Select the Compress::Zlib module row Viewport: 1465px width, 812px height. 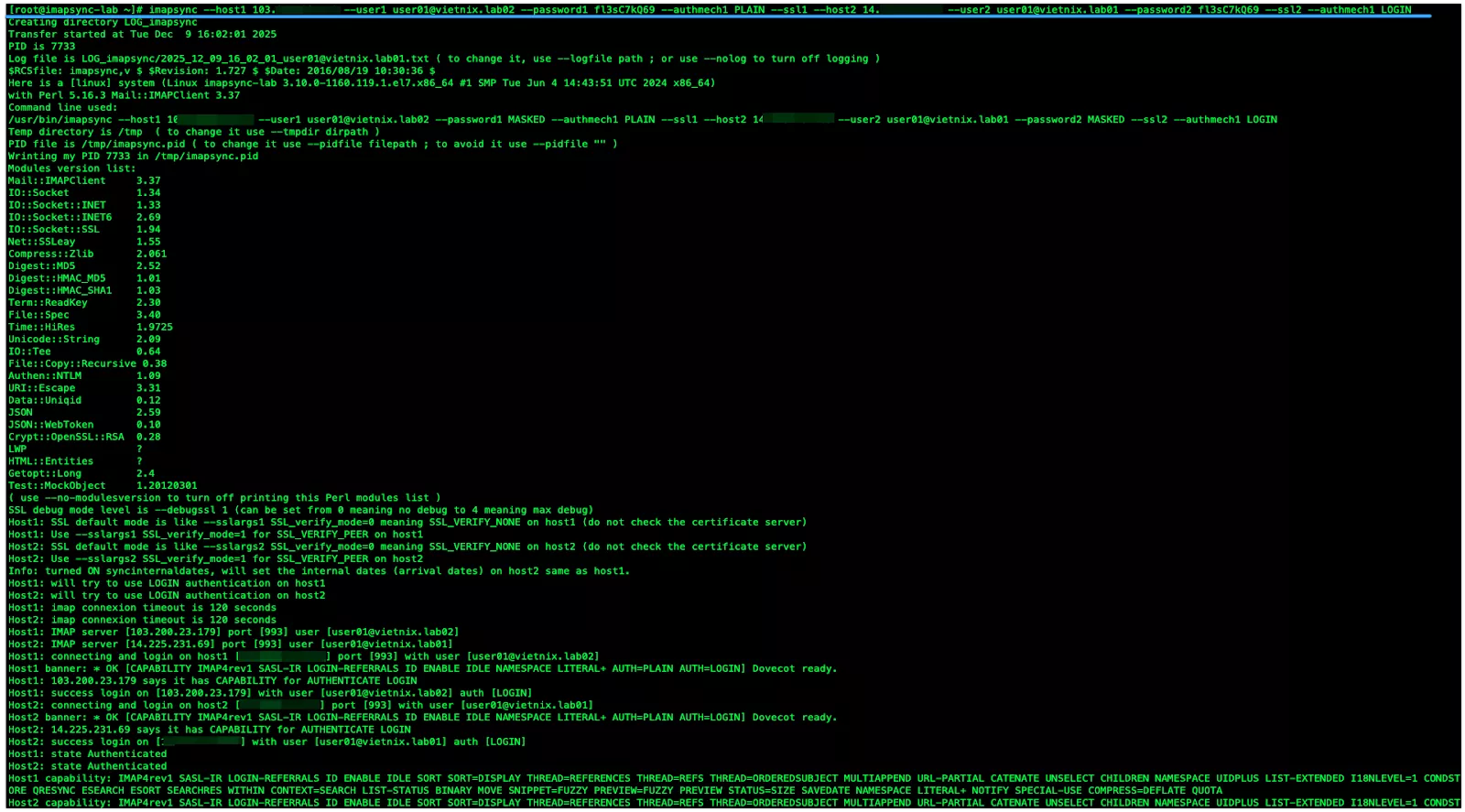pos(87,254)
